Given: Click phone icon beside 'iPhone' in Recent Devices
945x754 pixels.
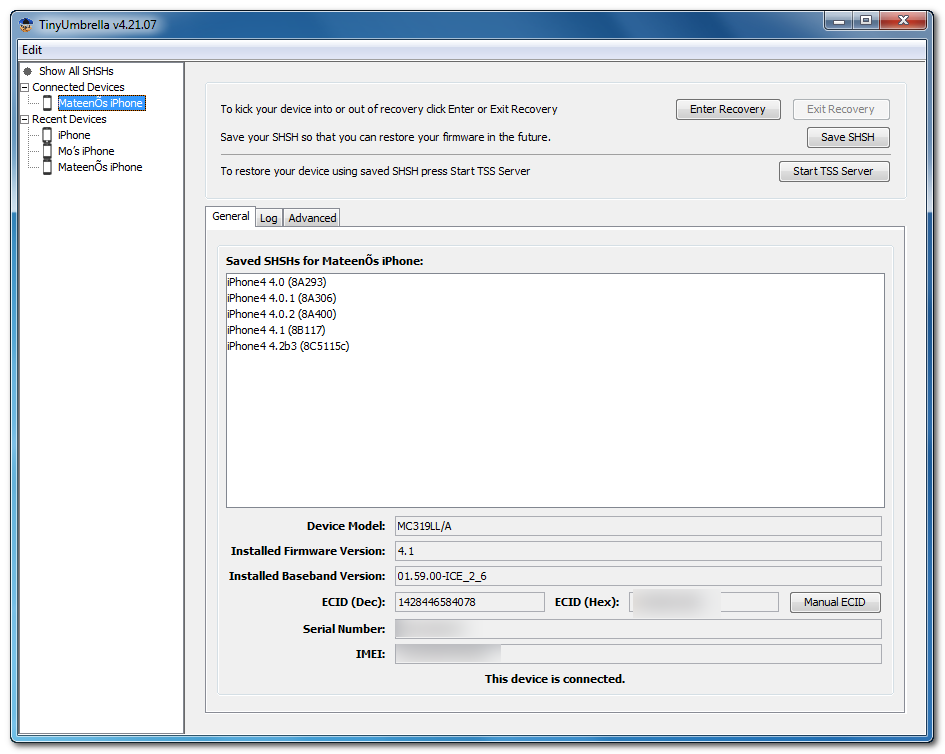Looking at the screenshot, I should (x=47, y=135).
